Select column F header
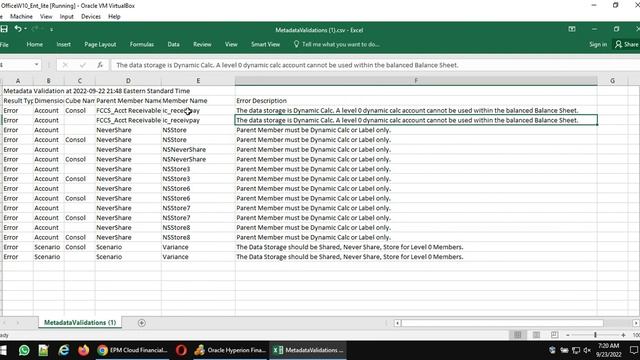Screen dimensions: 640x360 coord(416,81)
